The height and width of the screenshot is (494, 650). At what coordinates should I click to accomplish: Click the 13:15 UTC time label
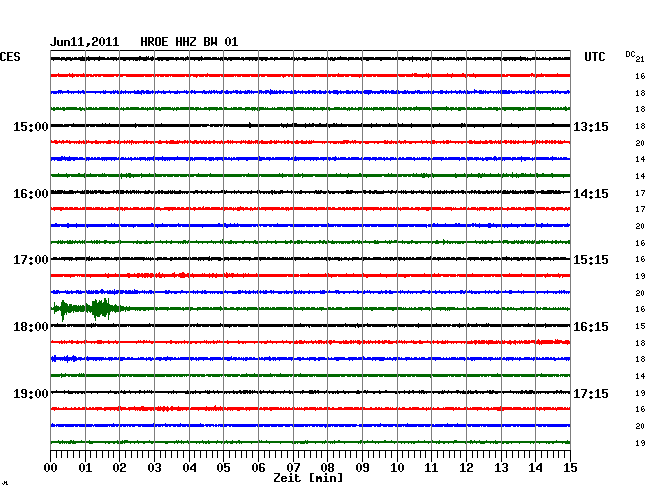point(591,126)
